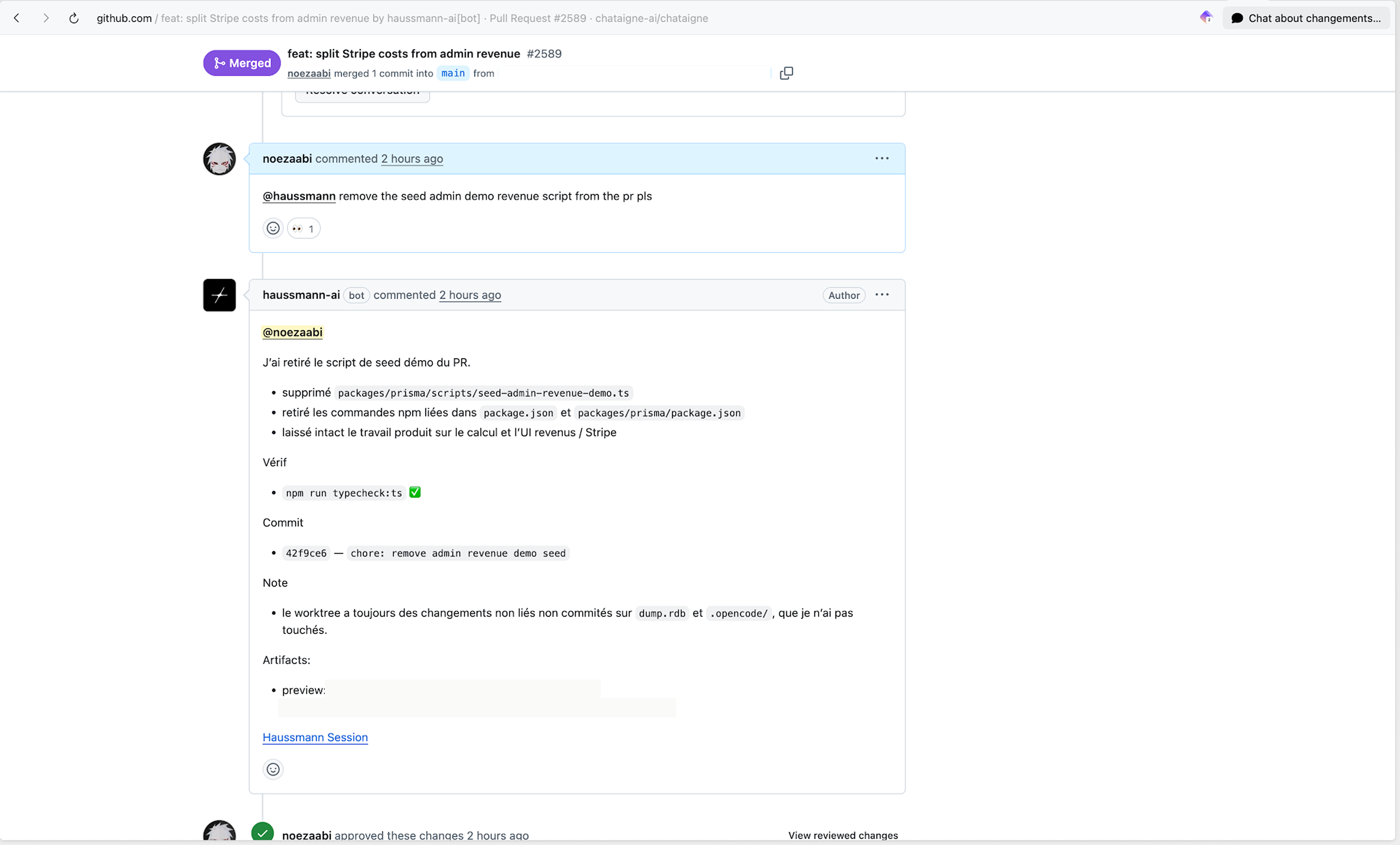Click the npm run typecheck:ts code text

click(344, 493)
